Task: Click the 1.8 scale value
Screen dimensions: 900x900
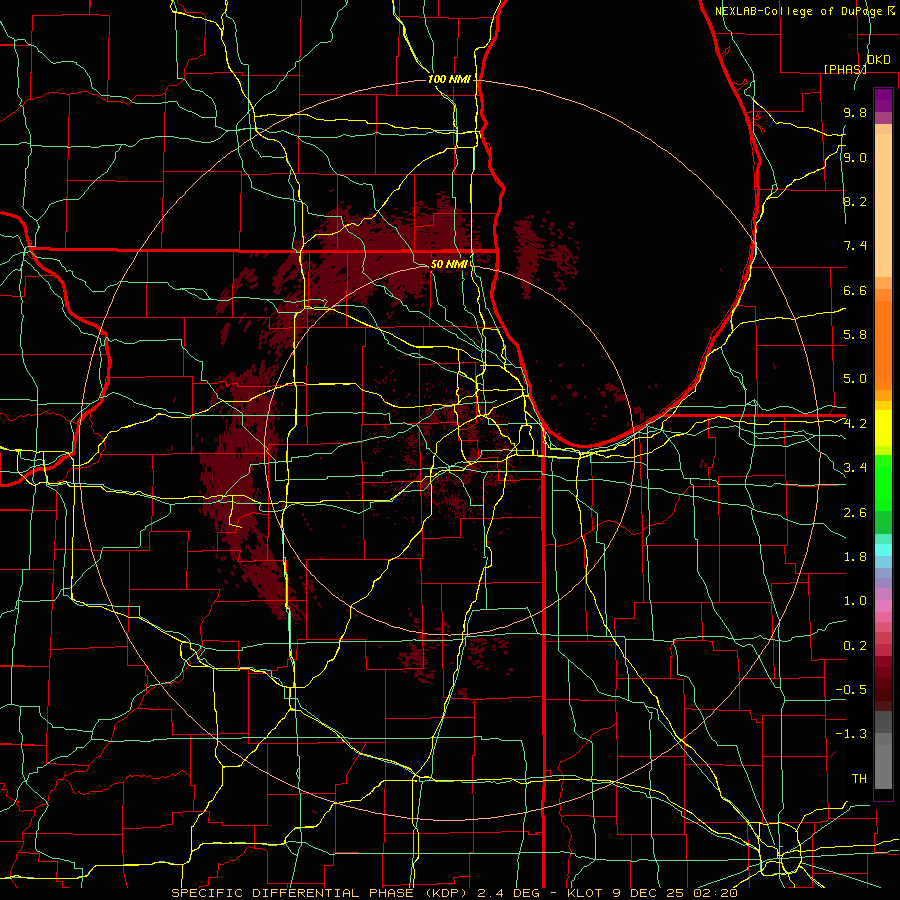Action: [855, 557]
